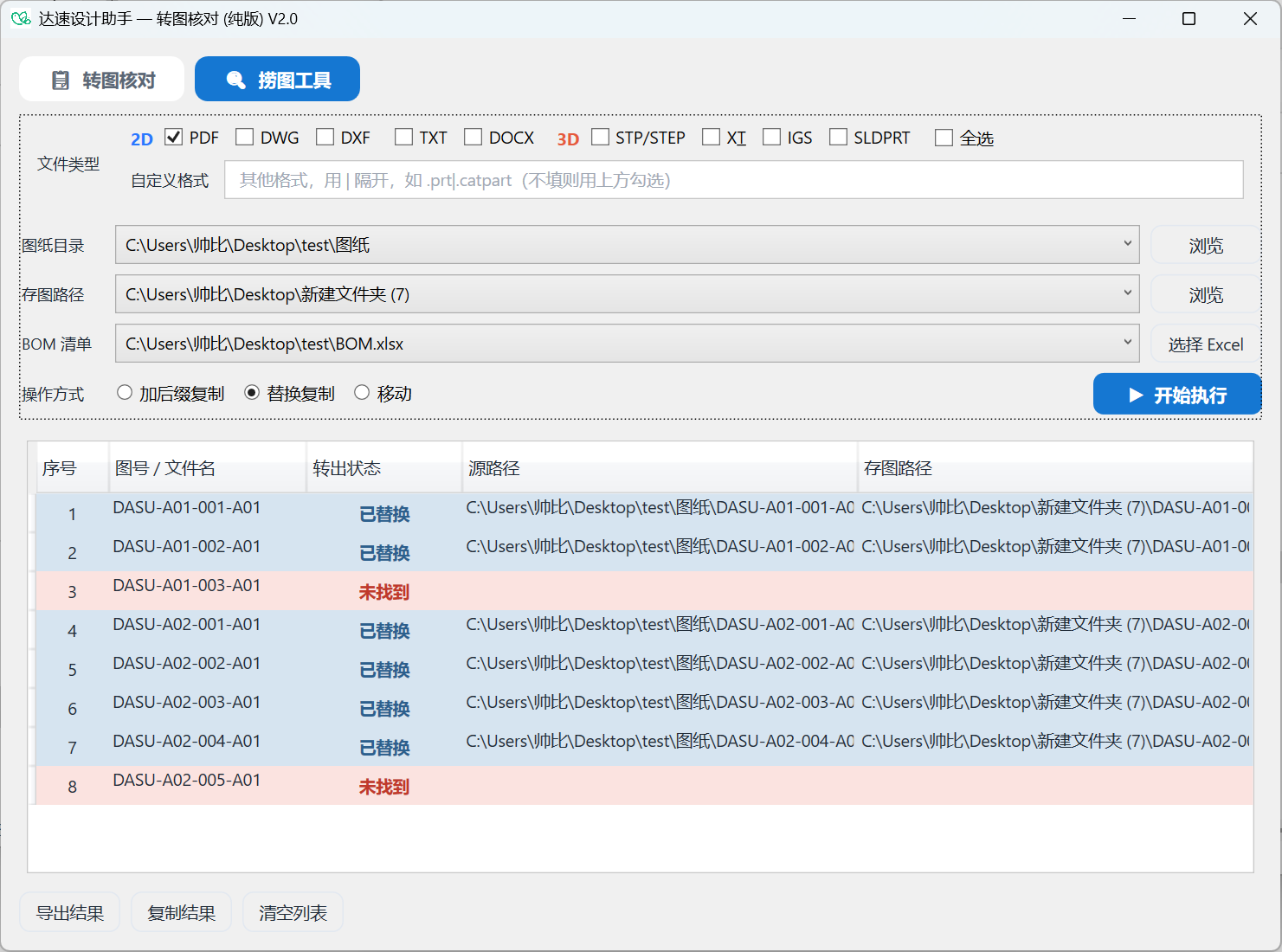This screenshot has height=952, width=1282.
Task: Expand the 图纸目录 path dropdown
Action: [x=1127, y=244]
